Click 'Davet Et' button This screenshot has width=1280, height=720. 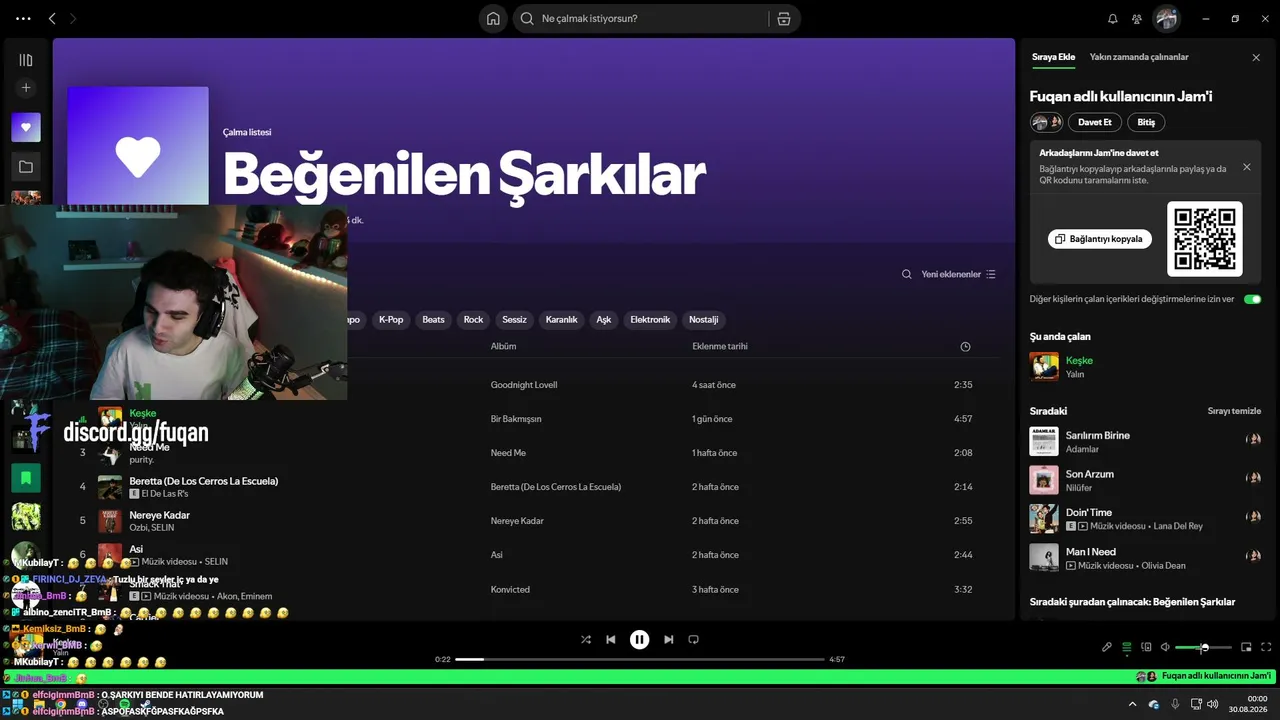pyautogui.click(x=1094, y=122)
